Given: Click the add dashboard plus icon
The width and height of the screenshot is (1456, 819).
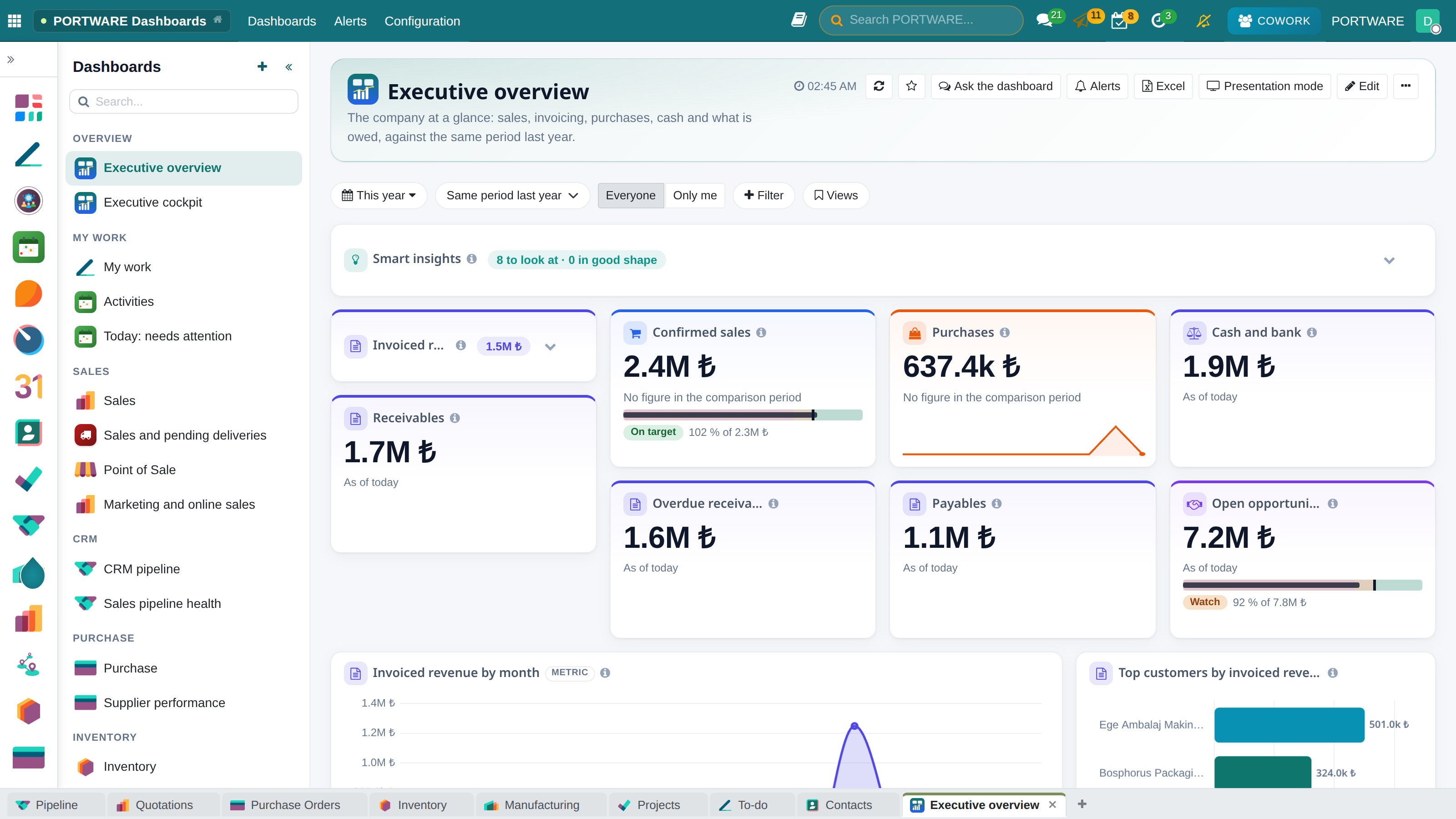Looking at the screenshot, I should pos(262,67).
